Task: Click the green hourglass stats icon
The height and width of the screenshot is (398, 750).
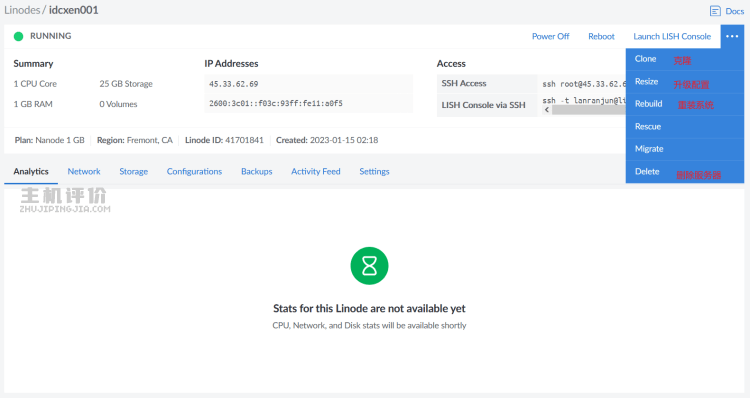Action: tap(369, 265)
